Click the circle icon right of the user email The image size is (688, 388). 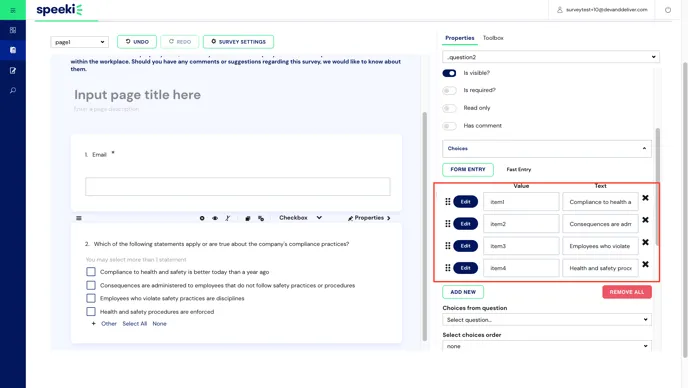point(668,10)
